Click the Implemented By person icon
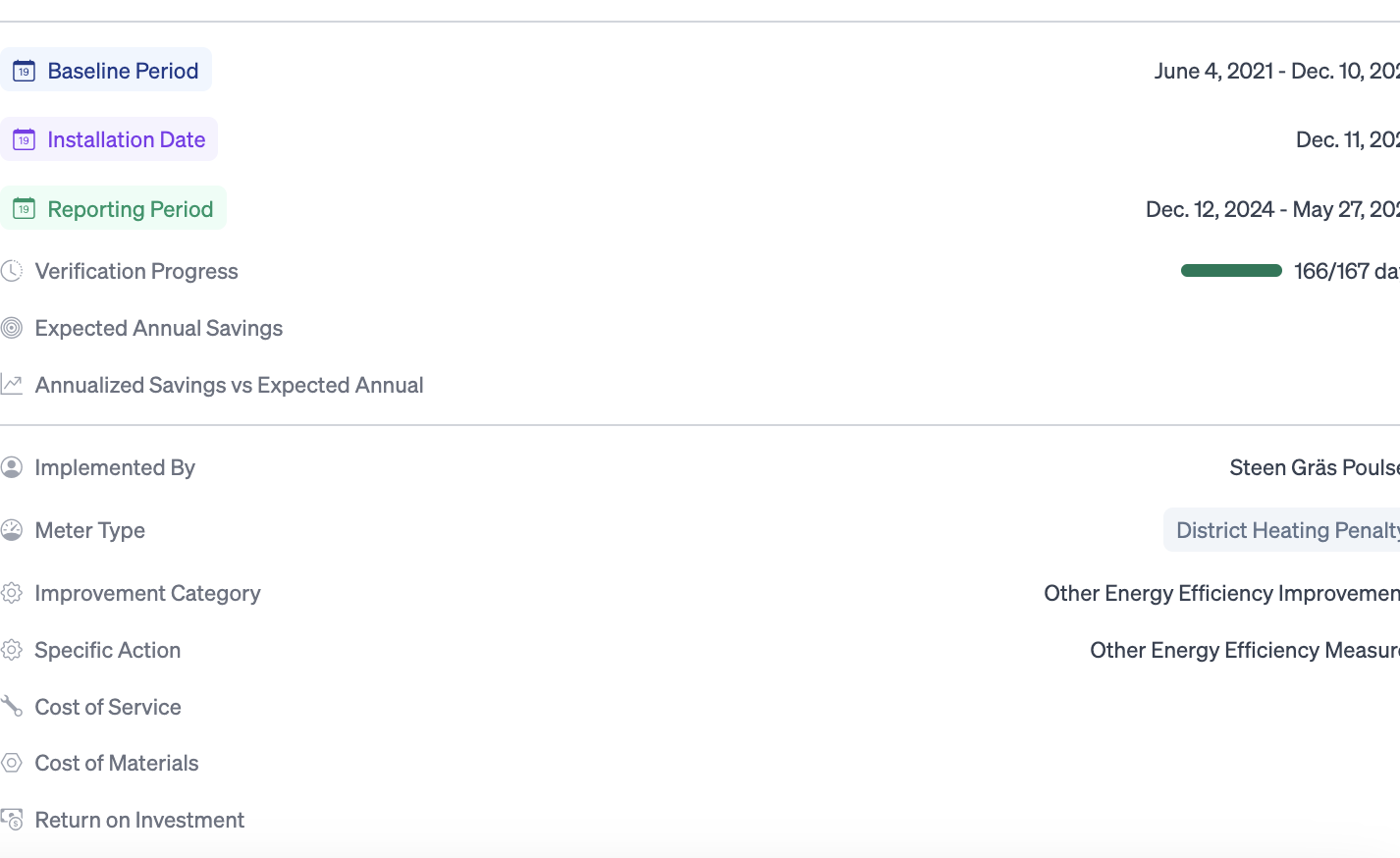Image resolution: width=1400 pixels, height=858 pixels. coord(12,467)
